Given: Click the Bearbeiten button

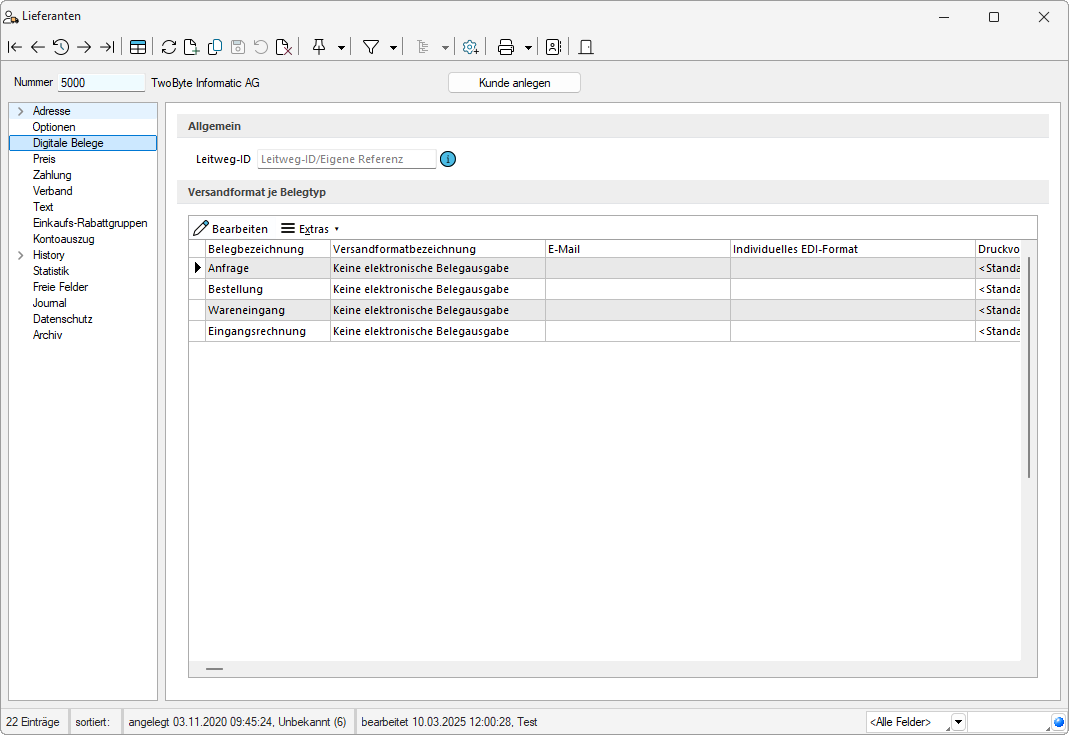Looking at the screenshot, I should pos(231,229).
